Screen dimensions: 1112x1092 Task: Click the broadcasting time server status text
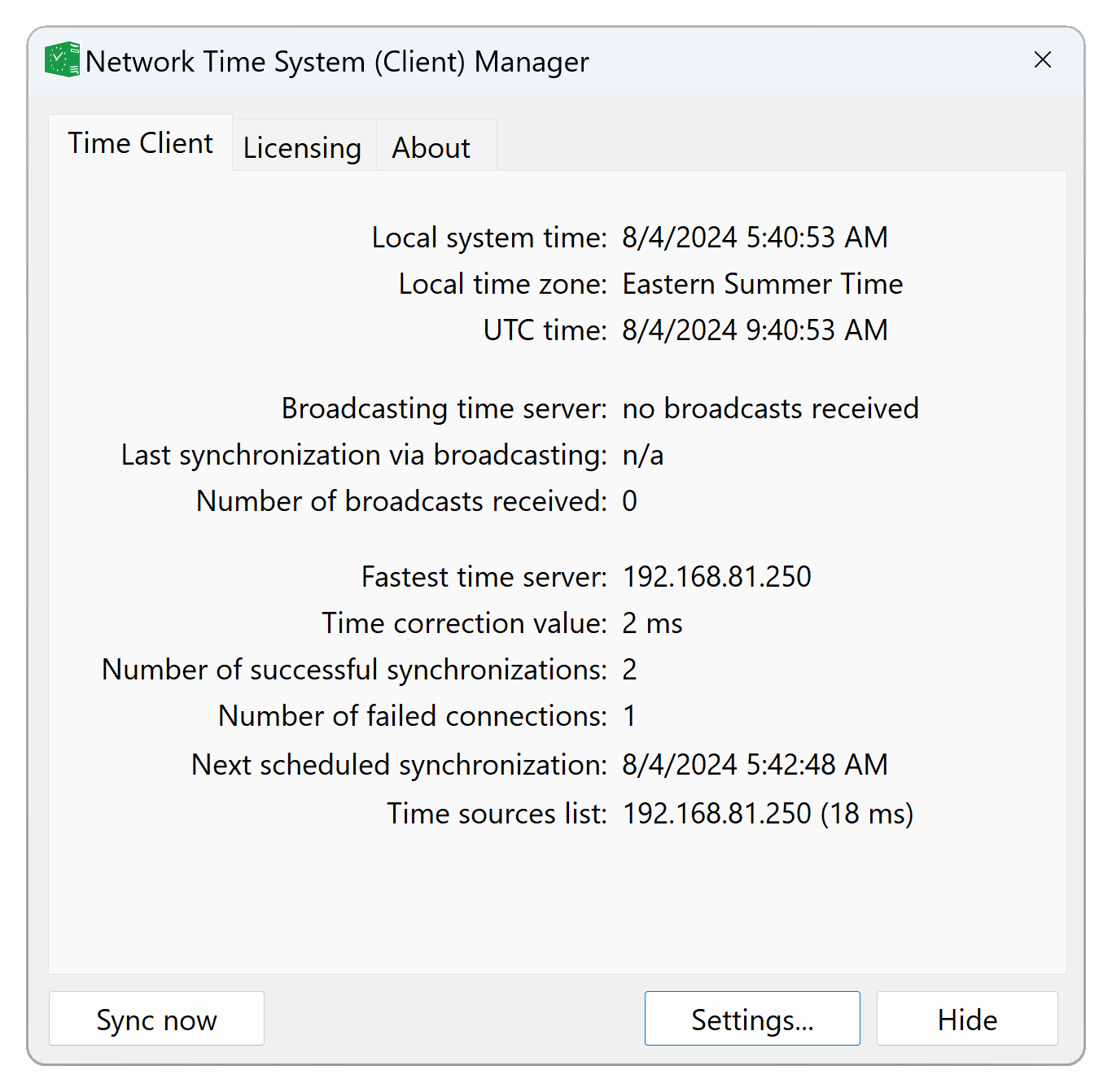pos(769,408)
